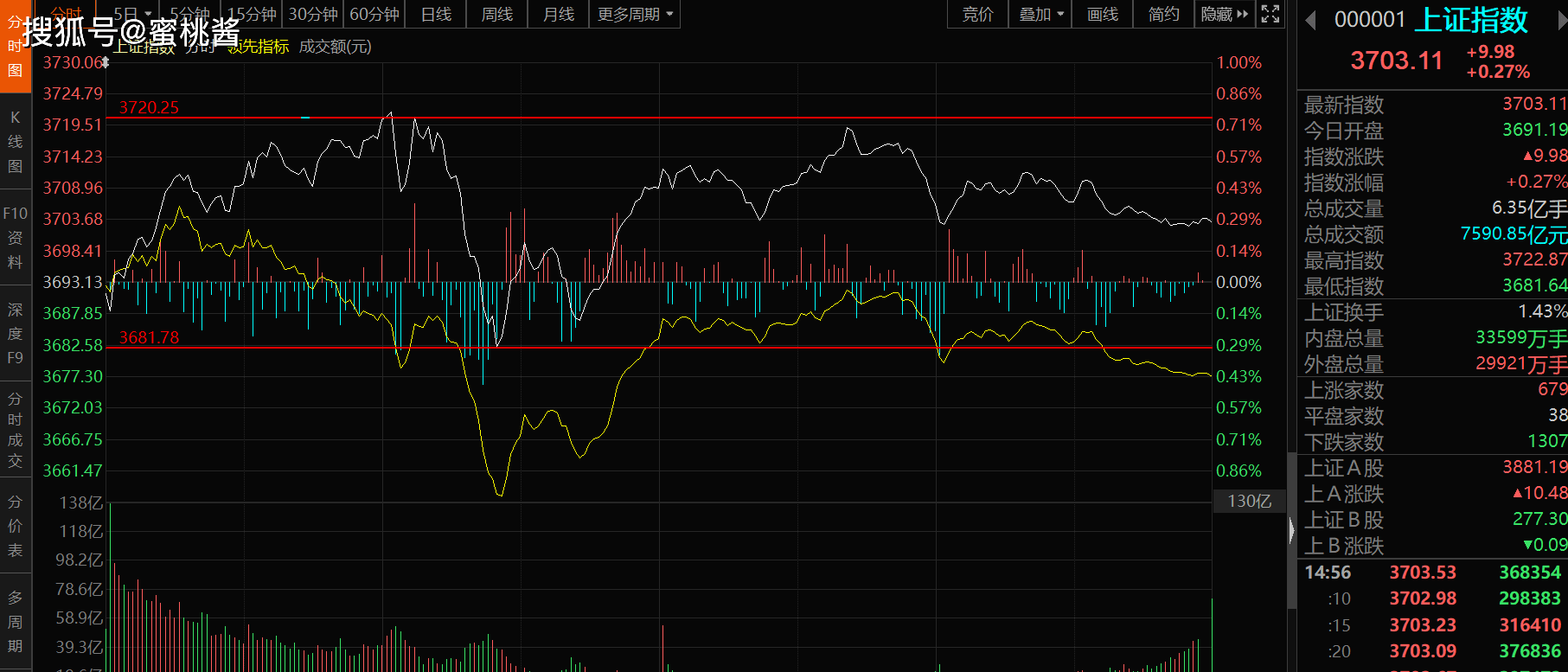Screen dimensions: 1568x672
Task: Select the 60分钟 period tab
Action: coord(374,14)
